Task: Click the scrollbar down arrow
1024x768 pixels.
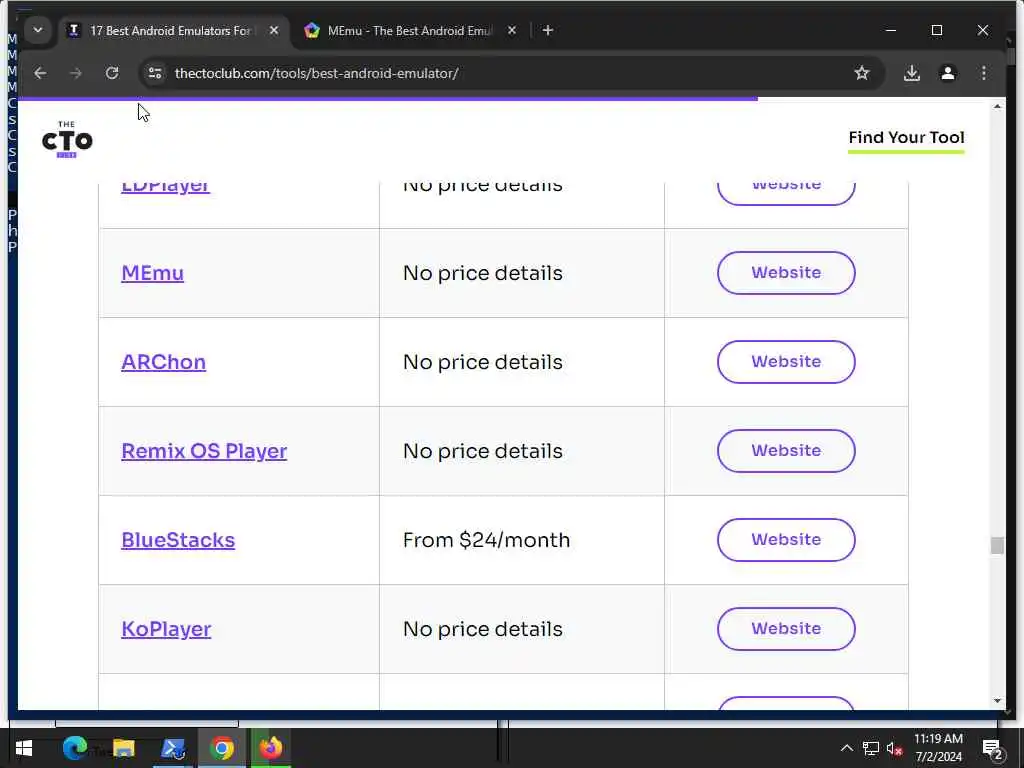Action: click(x=997, y=701)
